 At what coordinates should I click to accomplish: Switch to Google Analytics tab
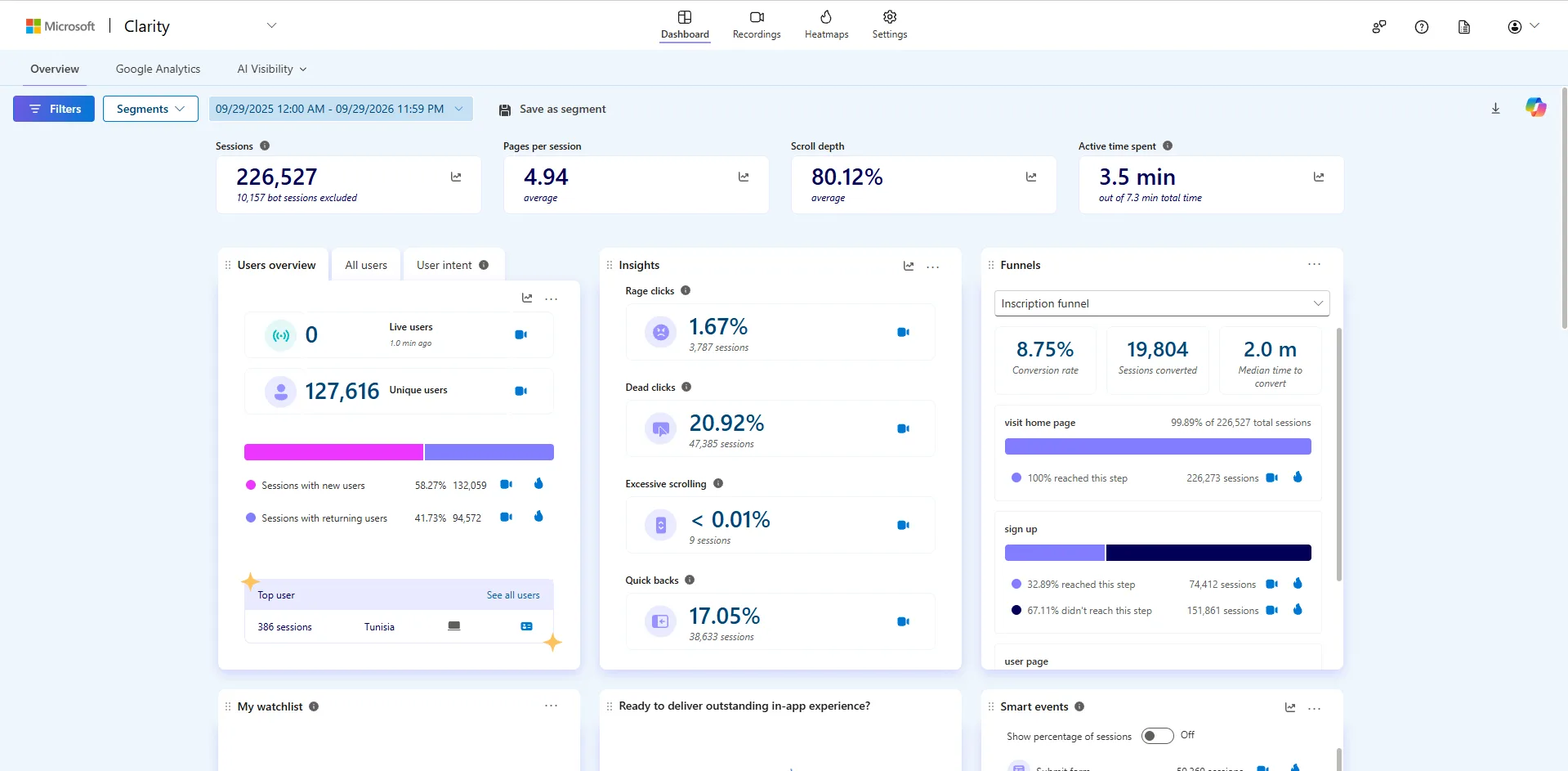click(158, 69)
